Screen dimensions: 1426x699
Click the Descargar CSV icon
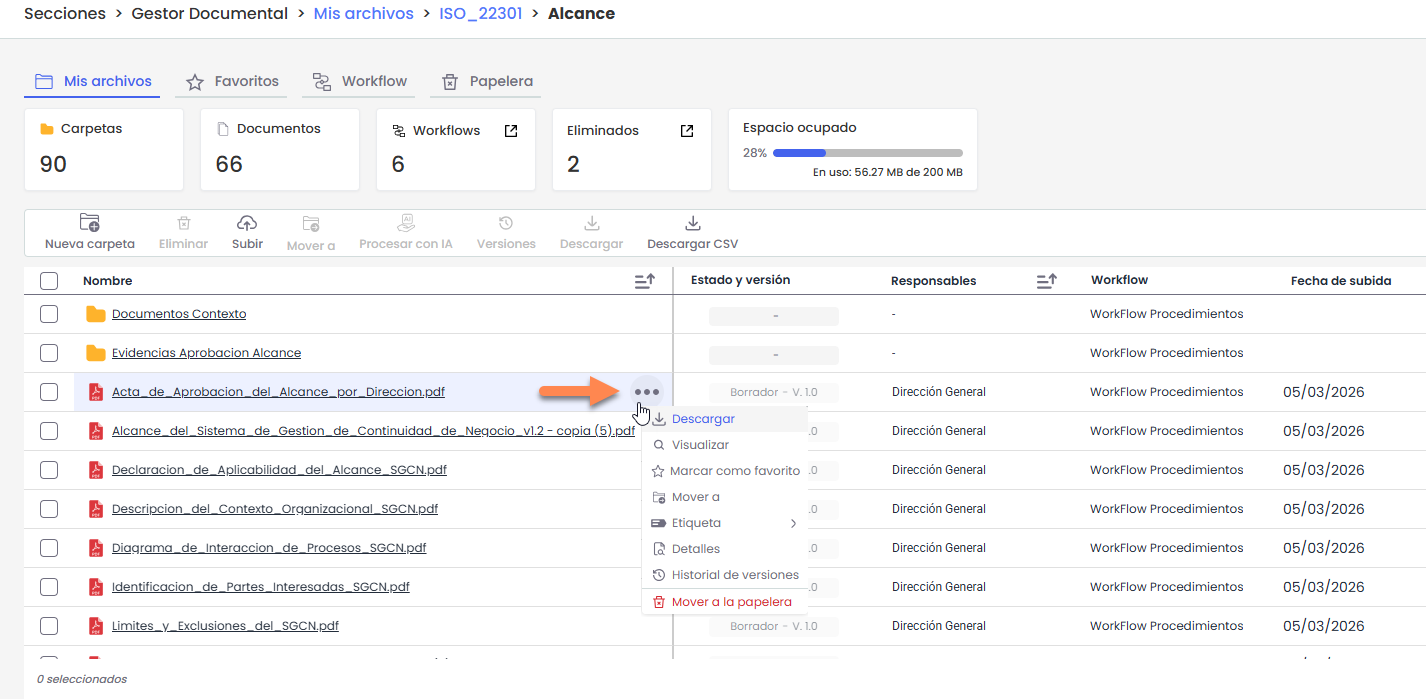[692, 223]
